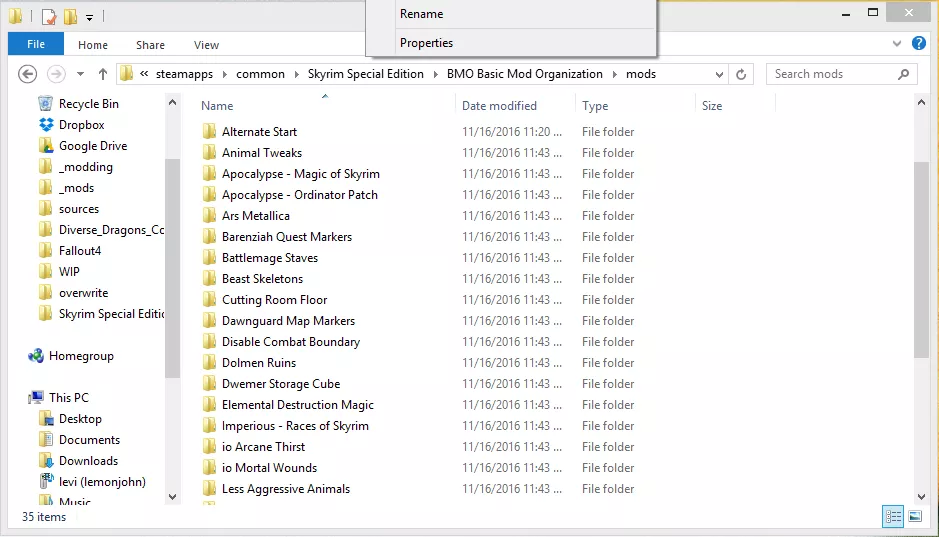This screenshot has height=537, width=939.
Task: Expand the ribbon with the chevron
Action: click(x=896, y=43)
